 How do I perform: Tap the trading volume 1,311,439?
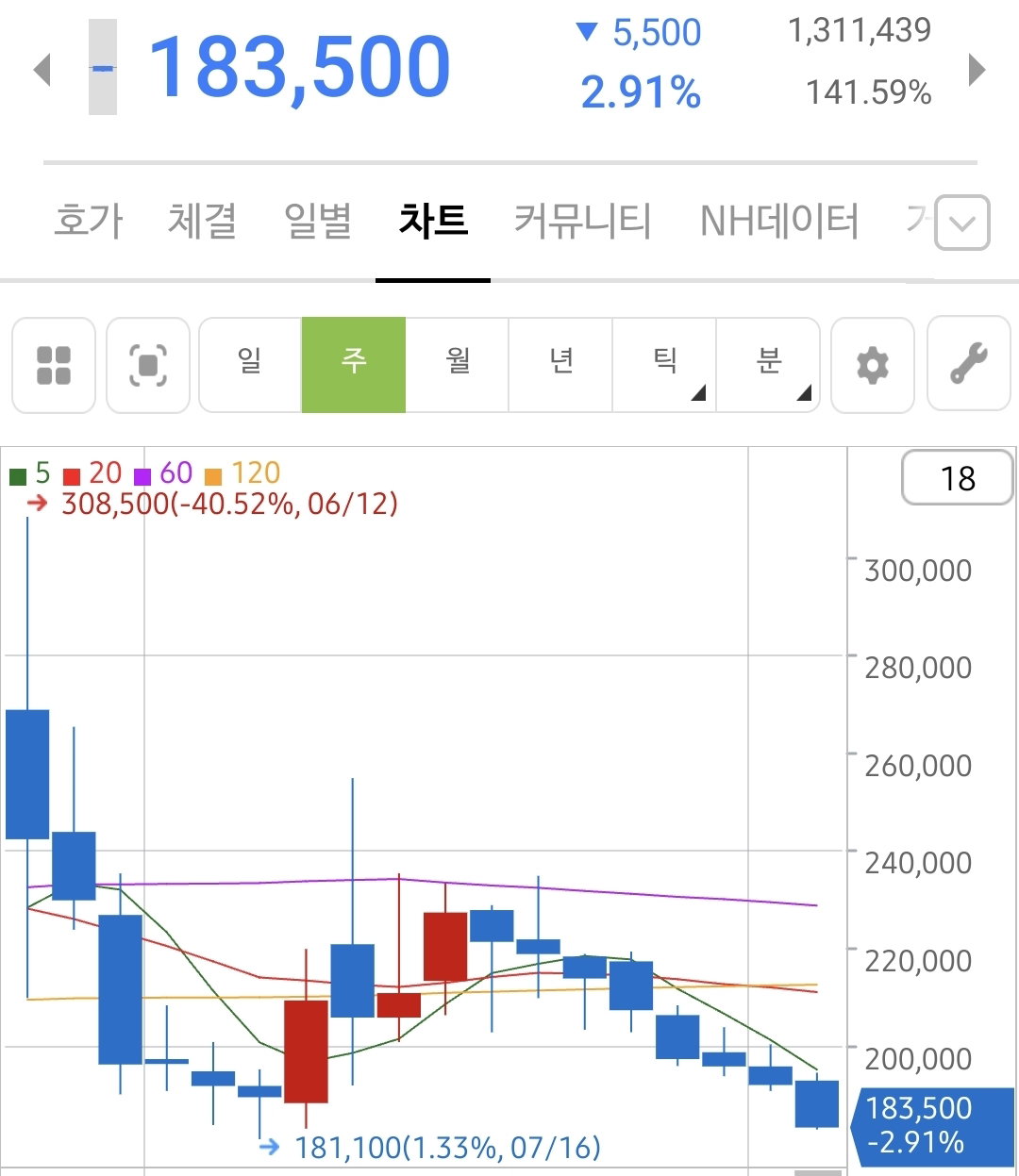[860, 30]
